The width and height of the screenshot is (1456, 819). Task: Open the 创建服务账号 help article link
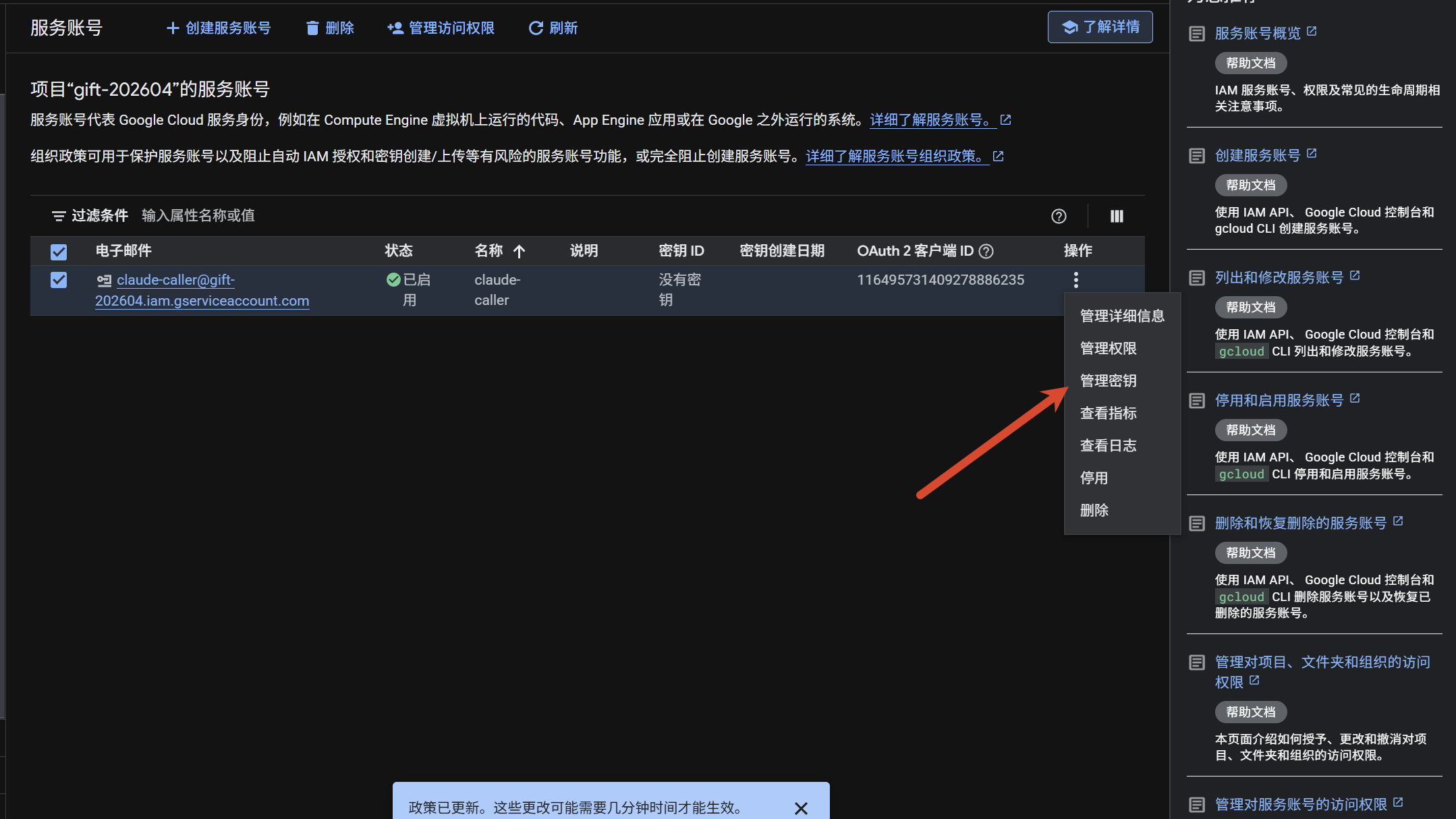[x=1258, y=155]
